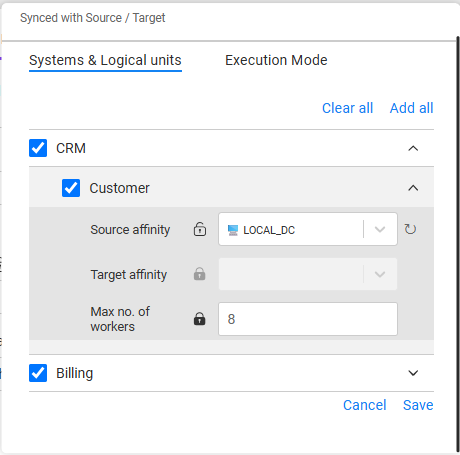This screenshot has height=455, width=460.
Task: Uncheck the Customer logical unit checkbox
Action: (x=71, y=188)
